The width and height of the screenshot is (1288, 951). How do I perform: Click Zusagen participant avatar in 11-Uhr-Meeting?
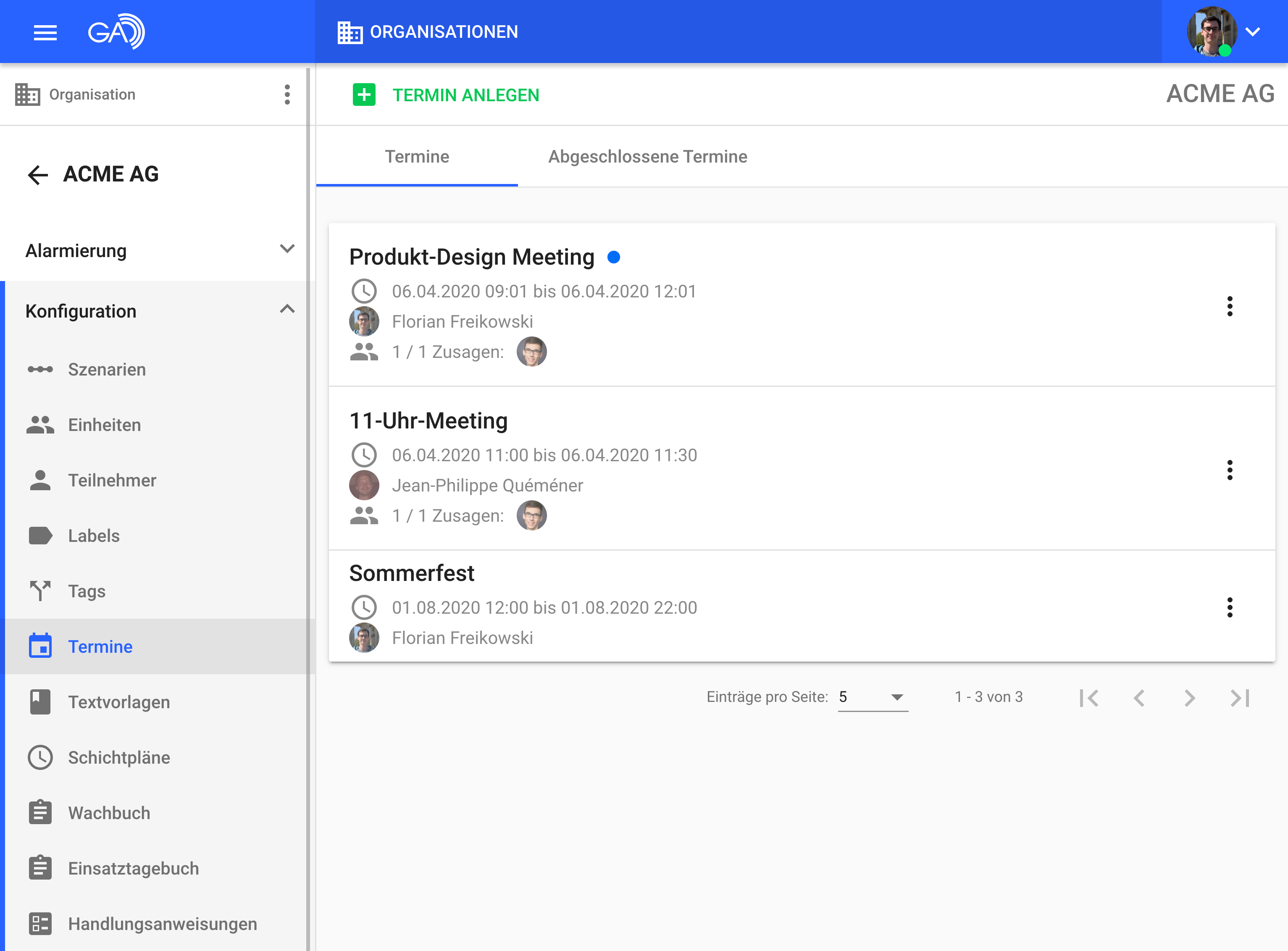click(x=531, y=515)
